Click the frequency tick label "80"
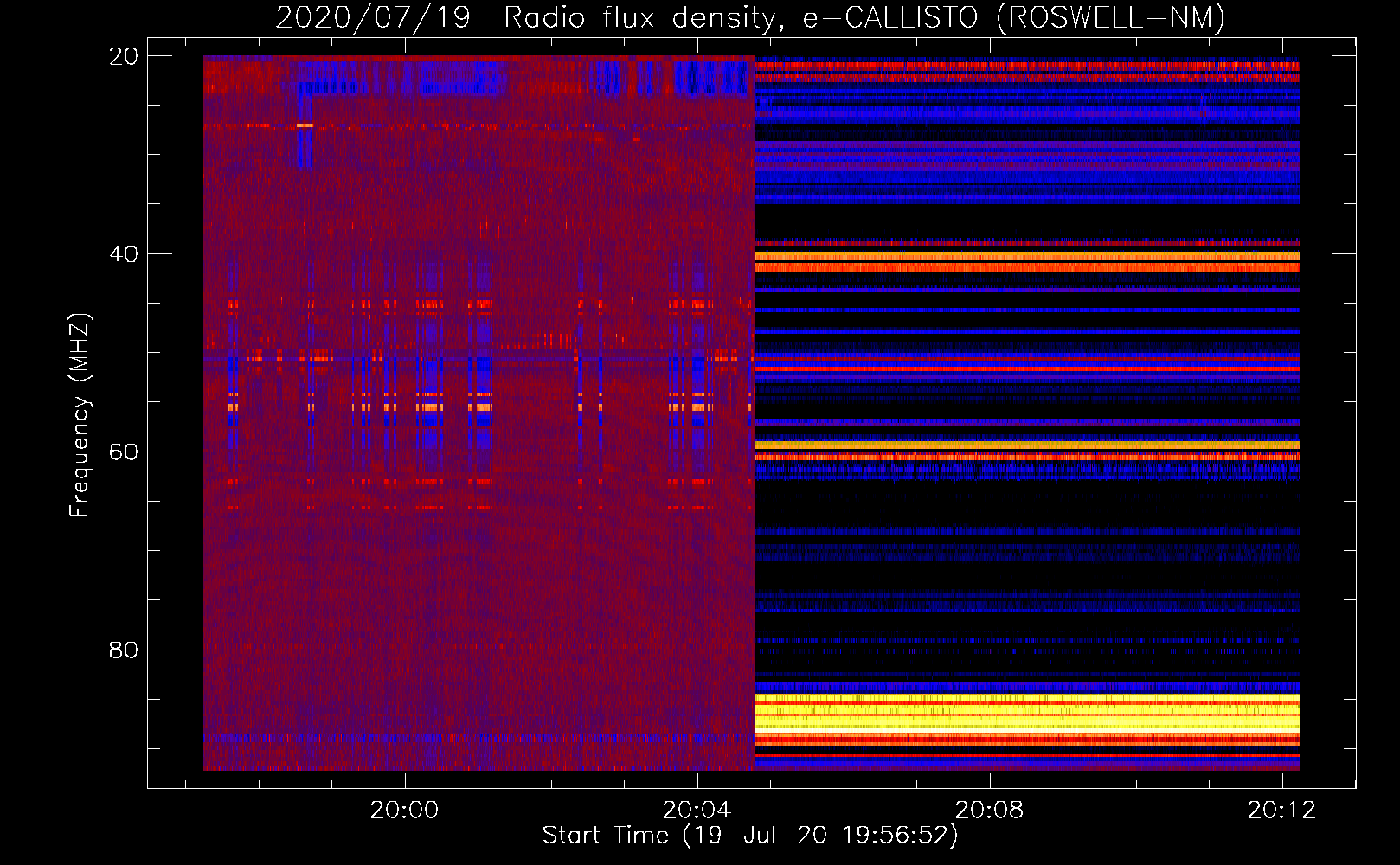Image resolution: width=1400 pixels, height=865 pixels. (x=124, y=650)
